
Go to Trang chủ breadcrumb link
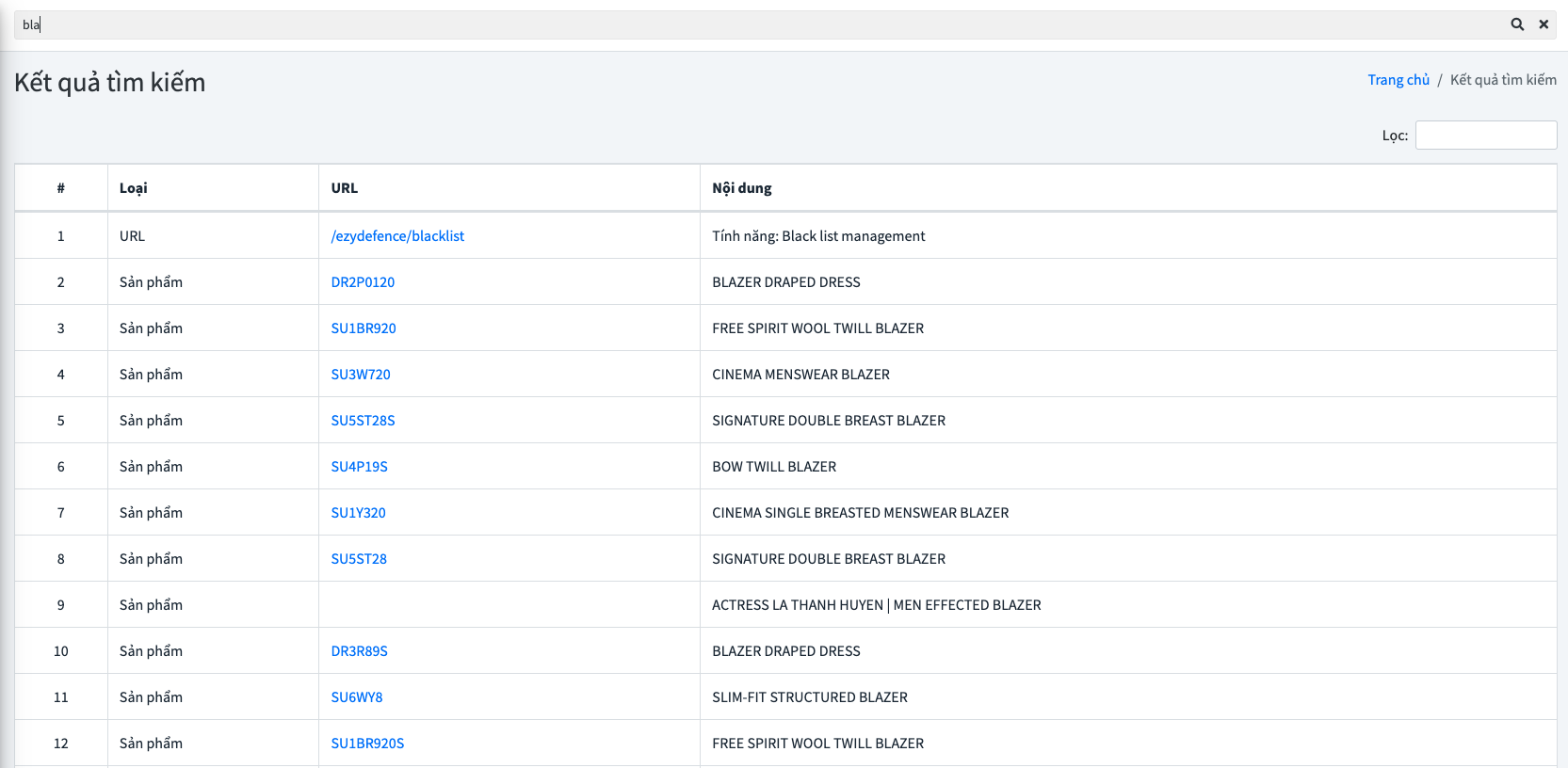[x=1398, y=80]
